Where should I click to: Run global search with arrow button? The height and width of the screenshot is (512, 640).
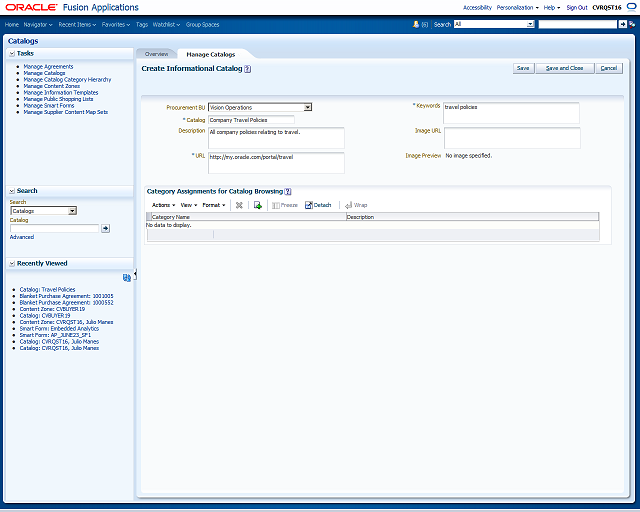coord(622,24)
